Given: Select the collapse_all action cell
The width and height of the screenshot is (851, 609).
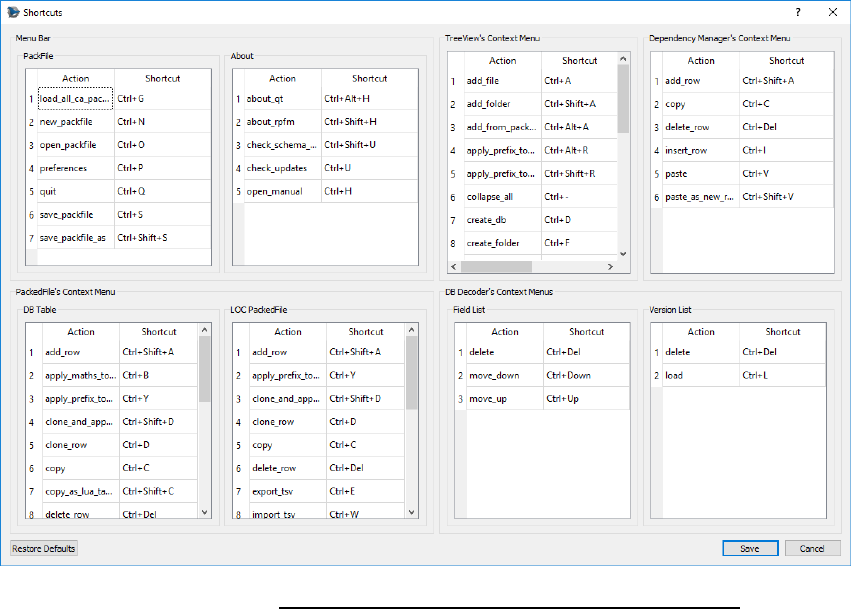Looking at the screenshot, I should pyautogui.click(x=503, y=196).
